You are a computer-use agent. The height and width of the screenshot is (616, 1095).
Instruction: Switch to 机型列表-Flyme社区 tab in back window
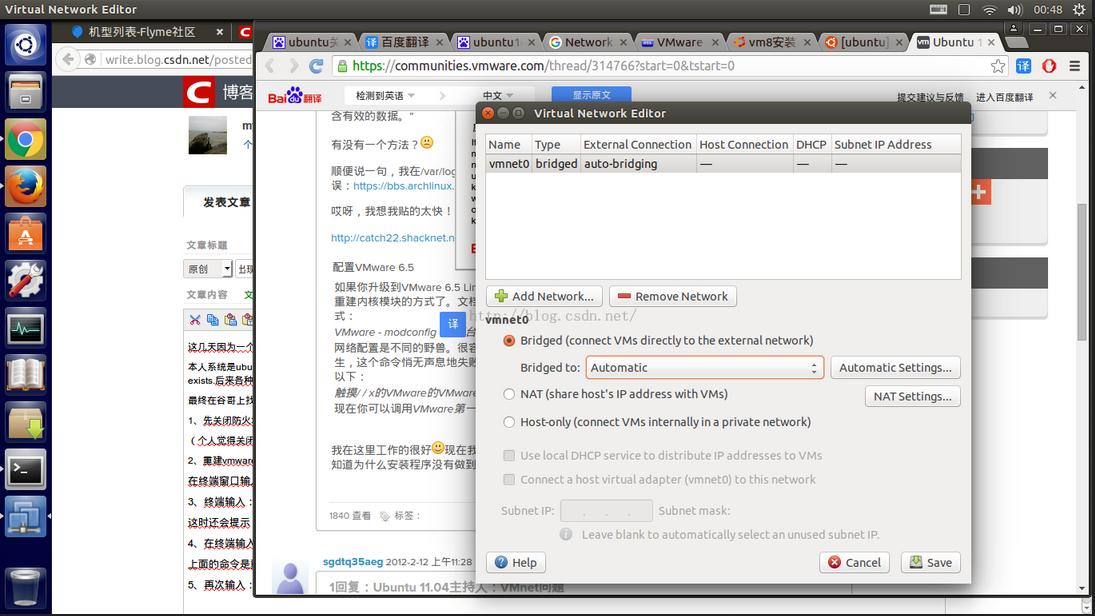tap(147, 32)
